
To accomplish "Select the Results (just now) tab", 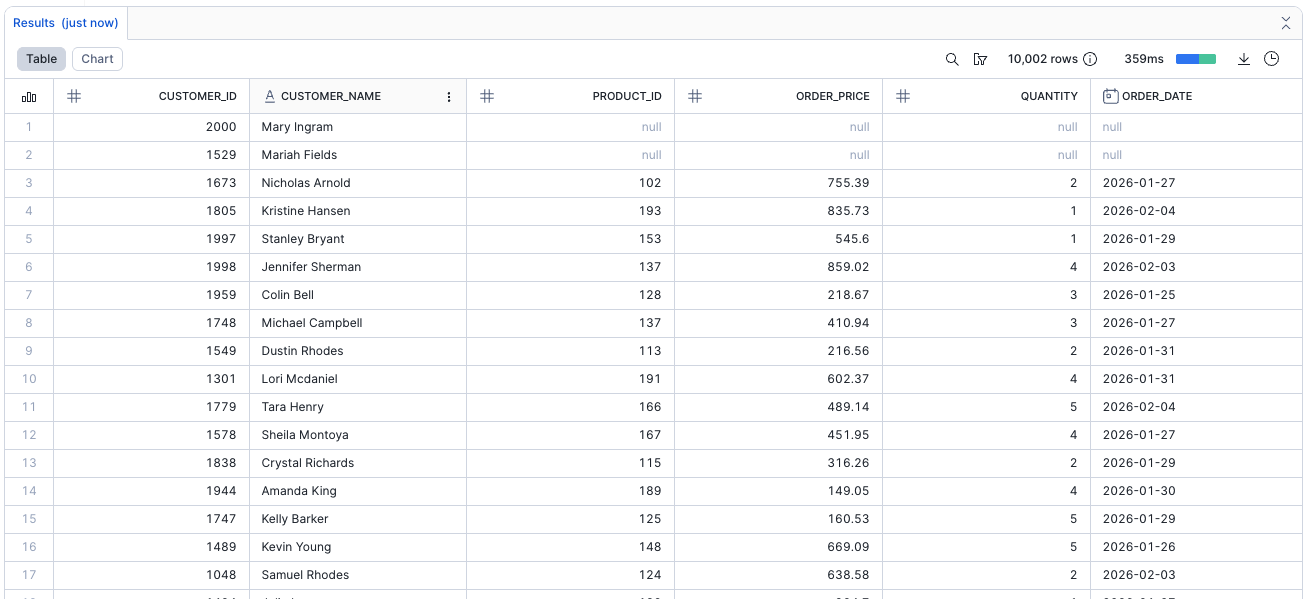I will click(66, 23).
